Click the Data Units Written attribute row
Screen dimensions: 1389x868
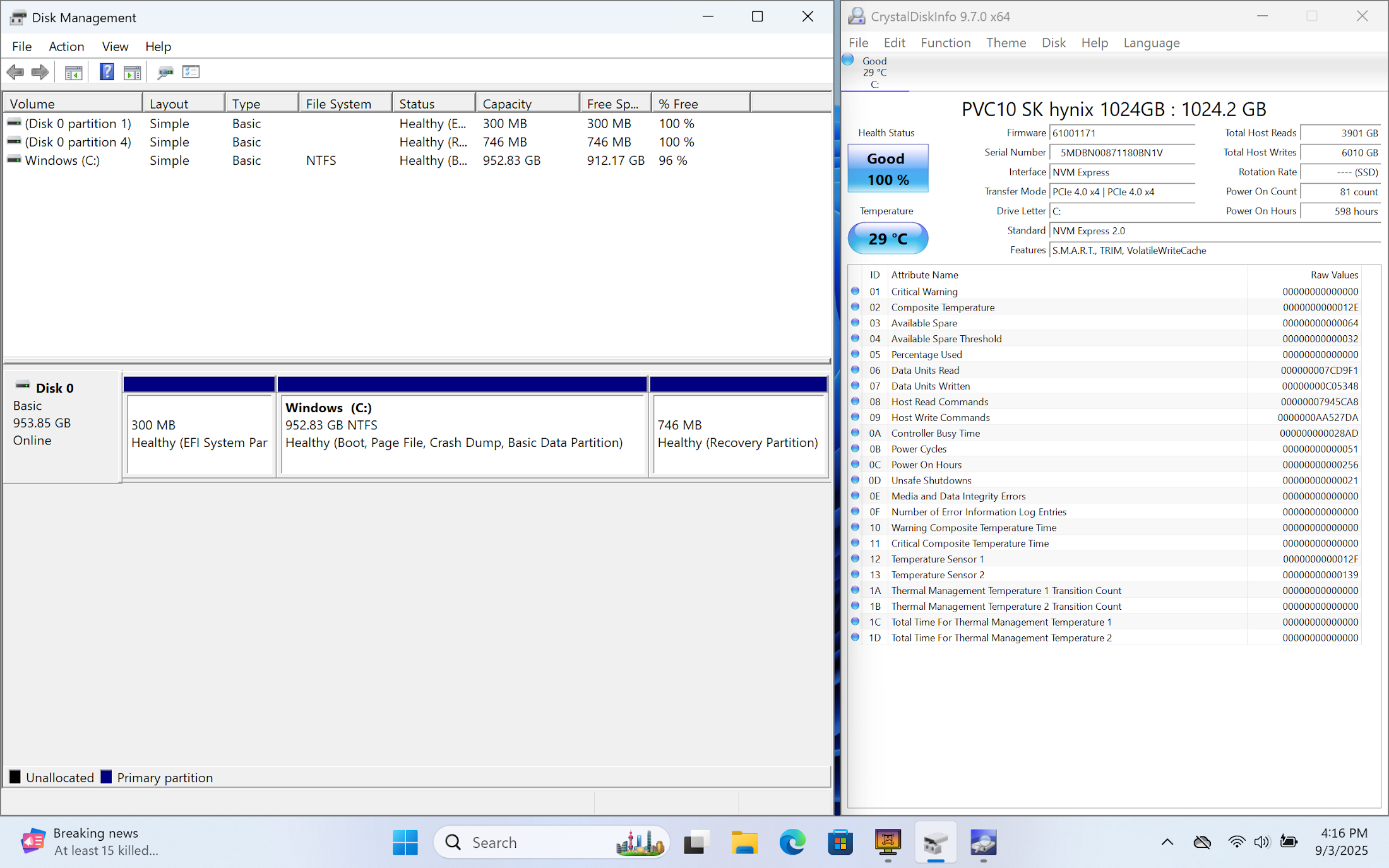(x=1105, y=386)
